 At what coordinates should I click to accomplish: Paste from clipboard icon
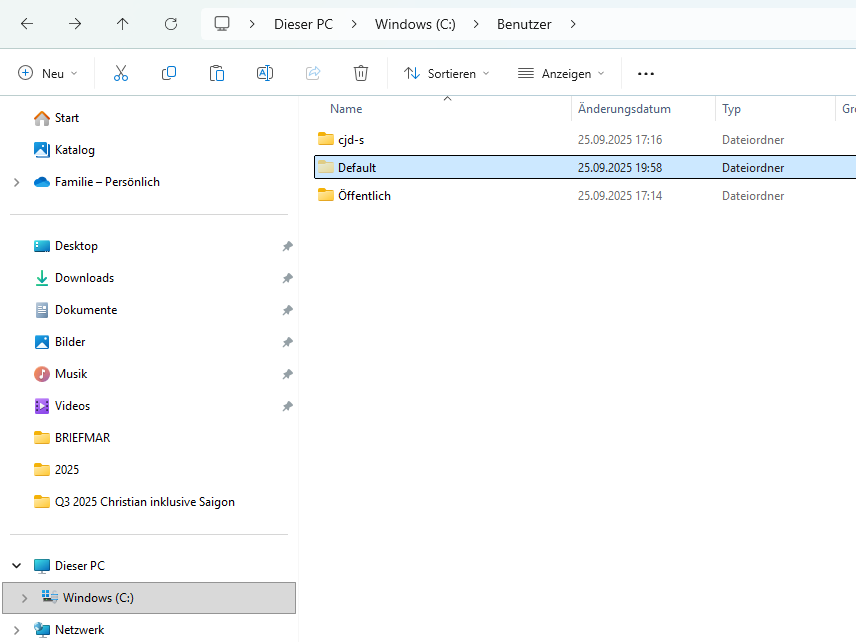click(217, 73)
